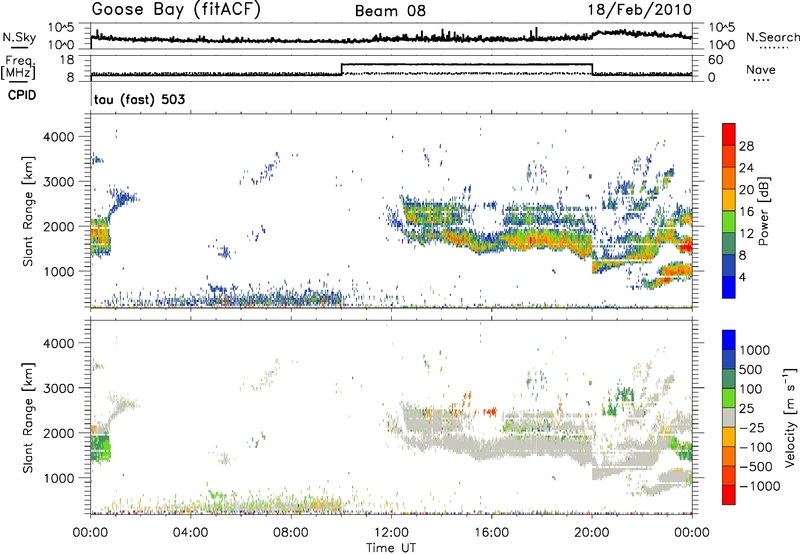Screen dimensions: 800x554
Task: Click the "Slant Range [km]" label of power panel
Action: pos(28,211)
